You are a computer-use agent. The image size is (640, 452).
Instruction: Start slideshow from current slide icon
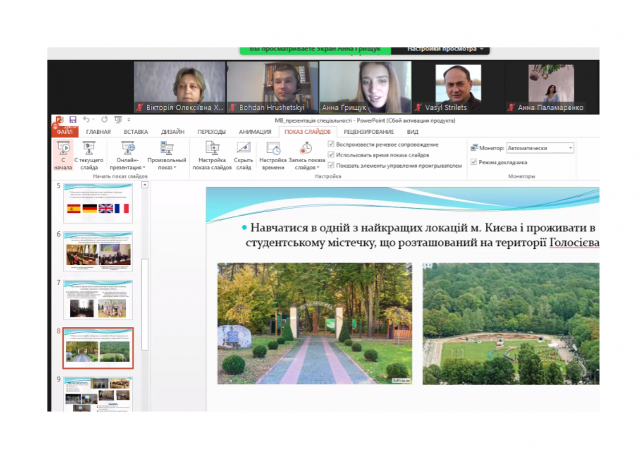pyautogui.click(x=89, y=148)
